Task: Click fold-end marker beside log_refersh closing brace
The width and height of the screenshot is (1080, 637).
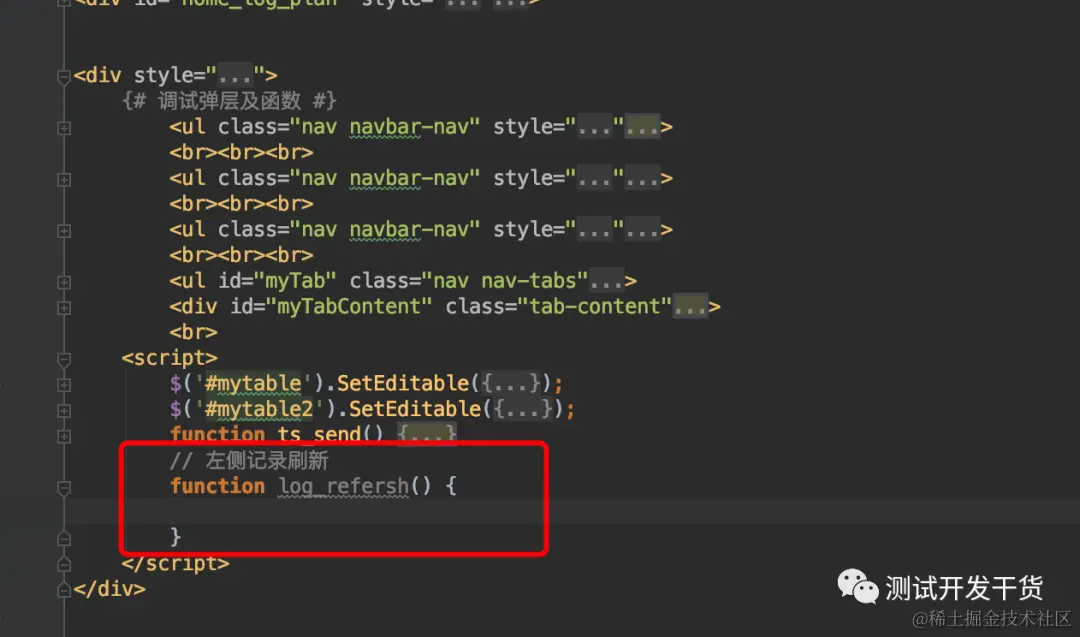Action: 63,539
